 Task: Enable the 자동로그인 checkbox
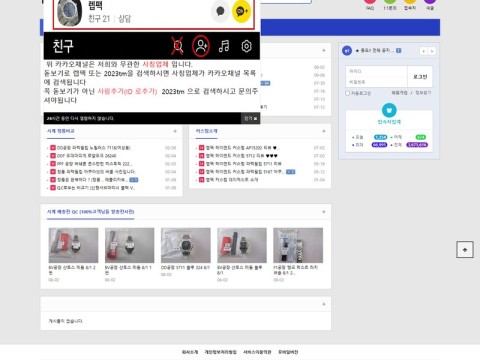(347, 93)
